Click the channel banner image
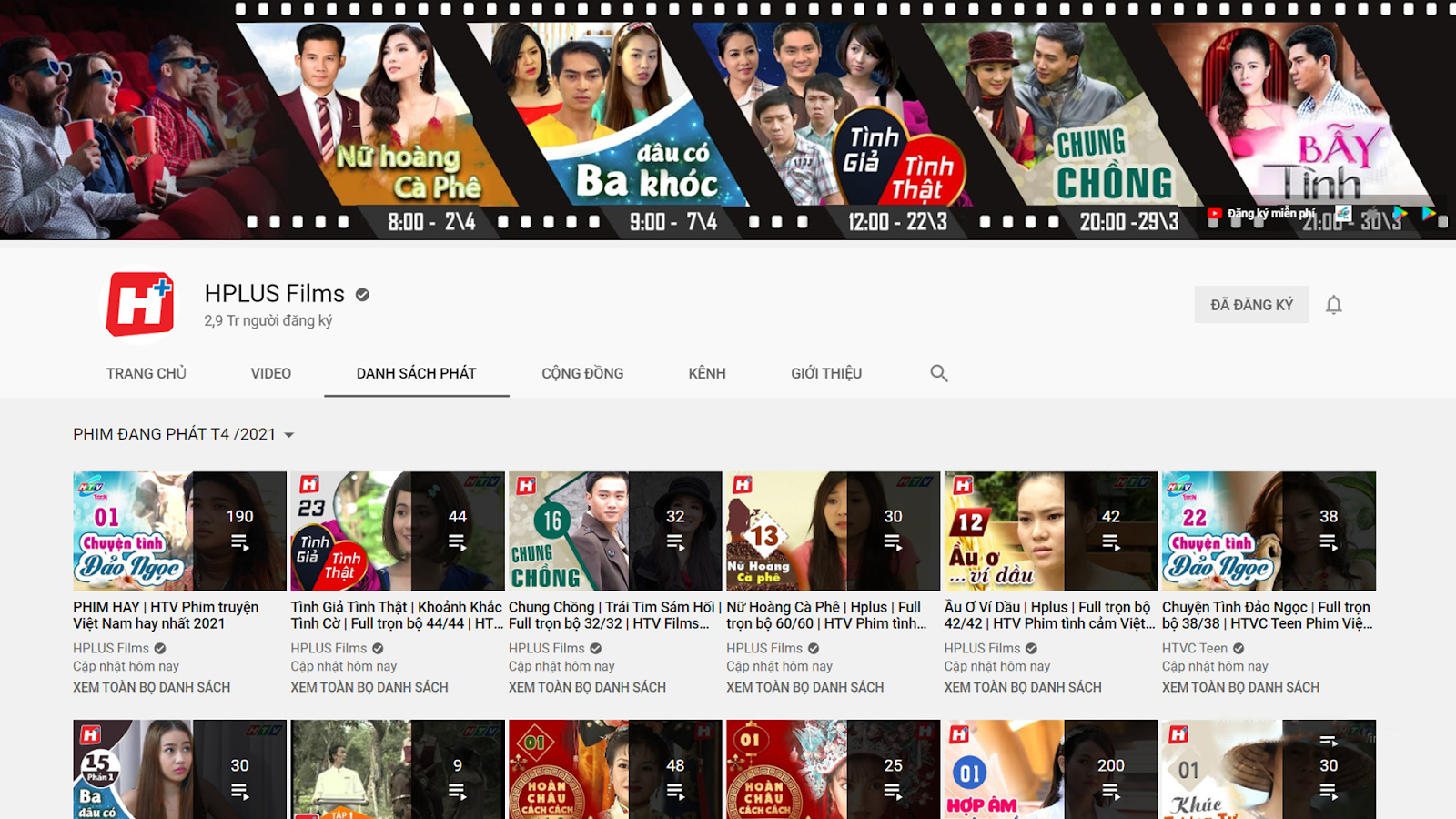Viewport: 1456px width, 819px height. pos(728,119)
